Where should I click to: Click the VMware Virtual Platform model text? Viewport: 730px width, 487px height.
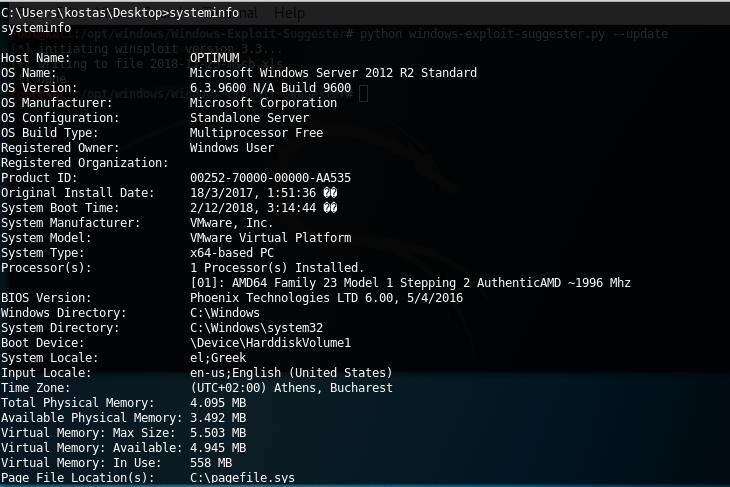(270, 238)
